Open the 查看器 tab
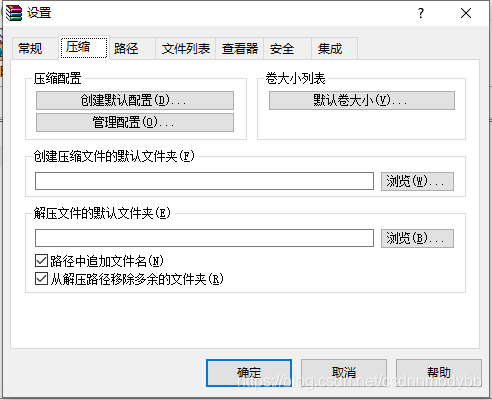492x400 pixels. point(240,49)
